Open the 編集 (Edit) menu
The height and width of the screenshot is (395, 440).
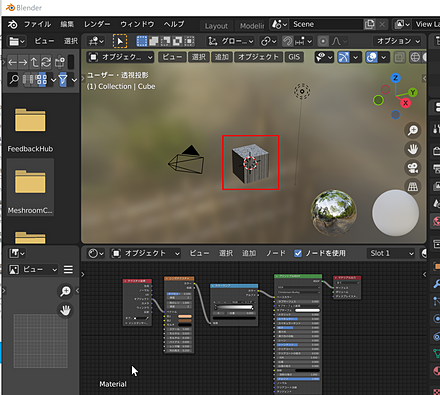[67, 24]
